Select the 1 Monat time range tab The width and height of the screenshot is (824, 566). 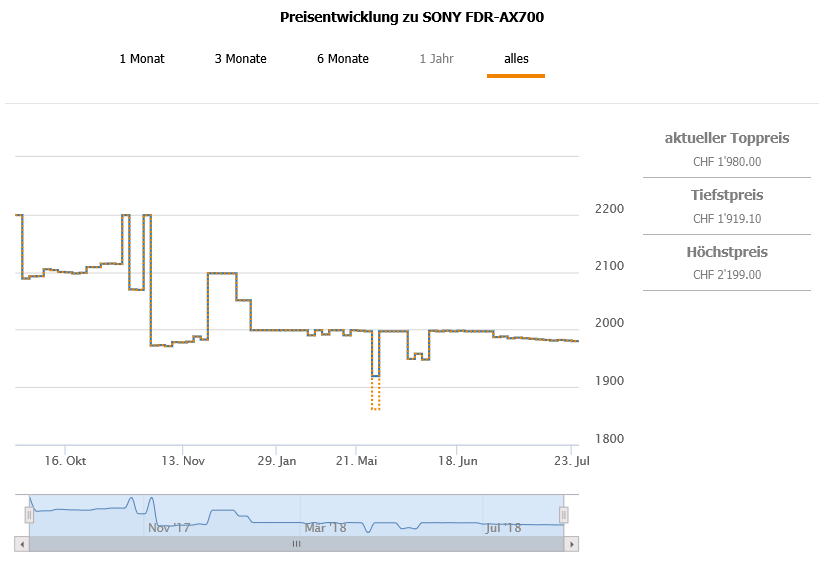pyautogui.click(x=142, y=58)
